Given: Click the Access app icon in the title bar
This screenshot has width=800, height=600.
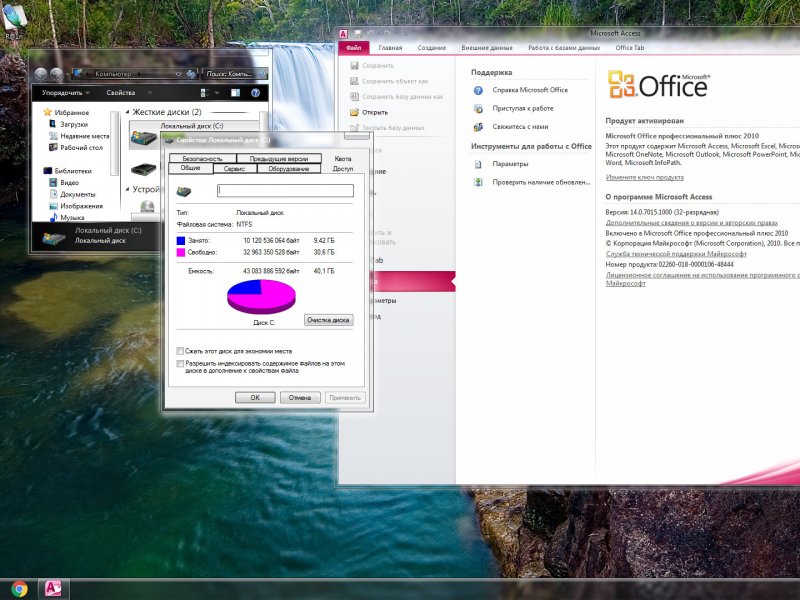Looking at the screenshot, I should 343,34.
